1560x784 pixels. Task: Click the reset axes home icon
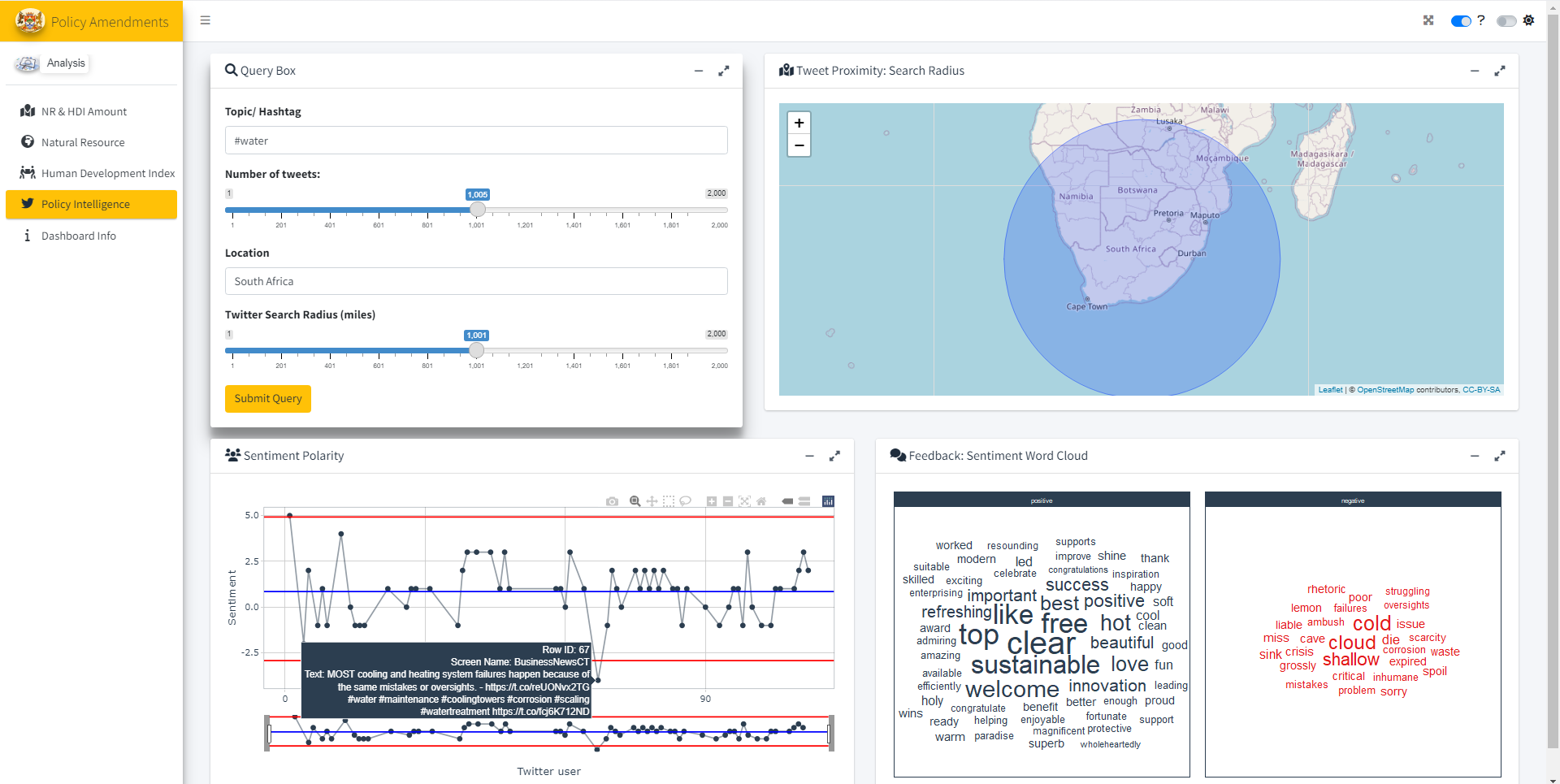[761, 501]
